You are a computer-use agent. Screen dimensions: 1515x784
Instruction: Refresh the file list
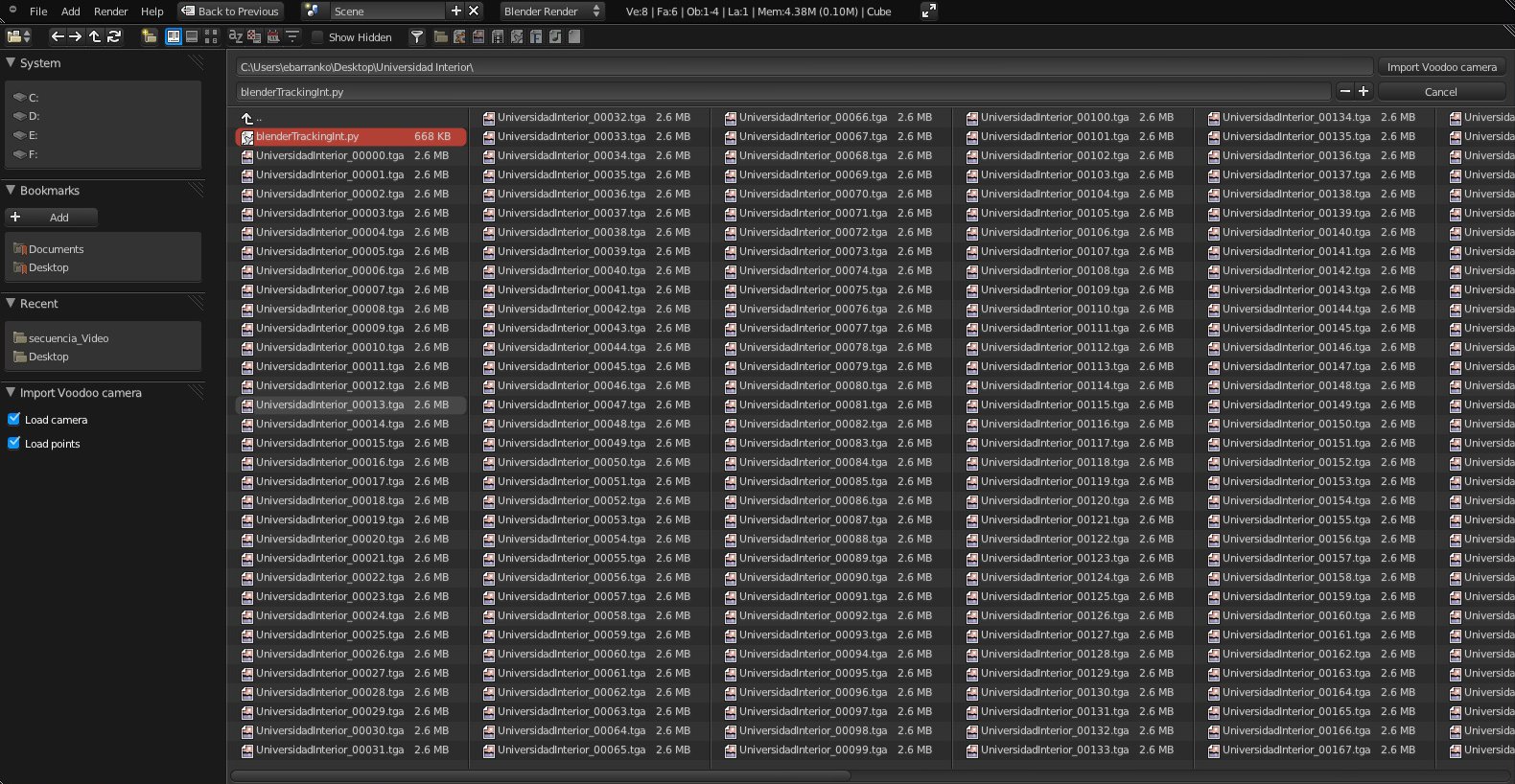(114, 36)
